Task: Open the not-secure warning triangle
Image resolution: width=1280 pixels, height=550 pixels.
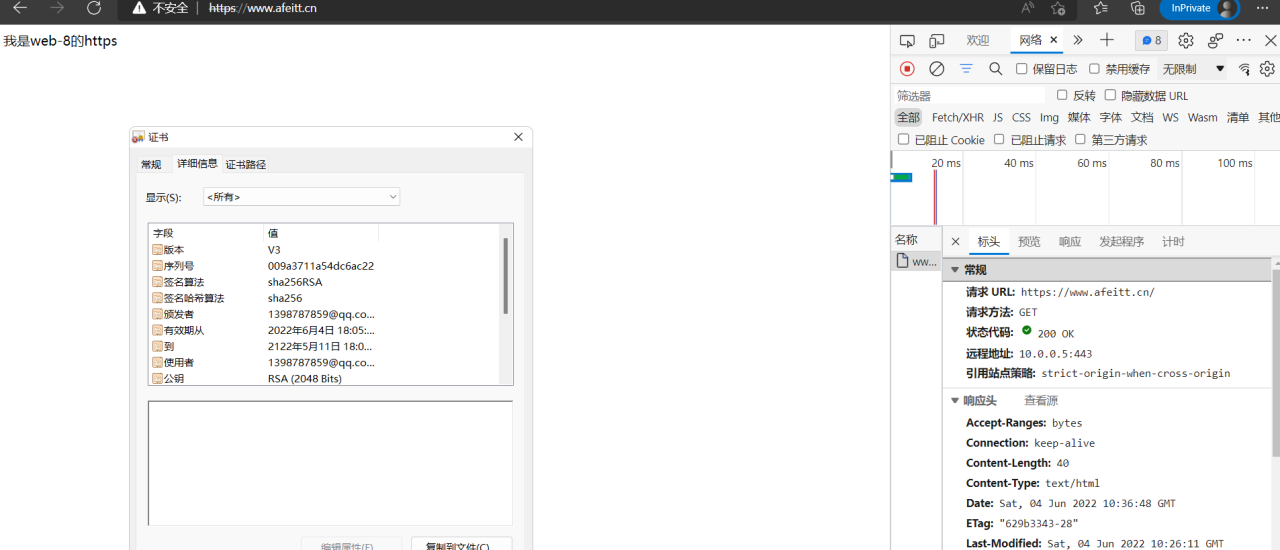Action: [140, 8]
